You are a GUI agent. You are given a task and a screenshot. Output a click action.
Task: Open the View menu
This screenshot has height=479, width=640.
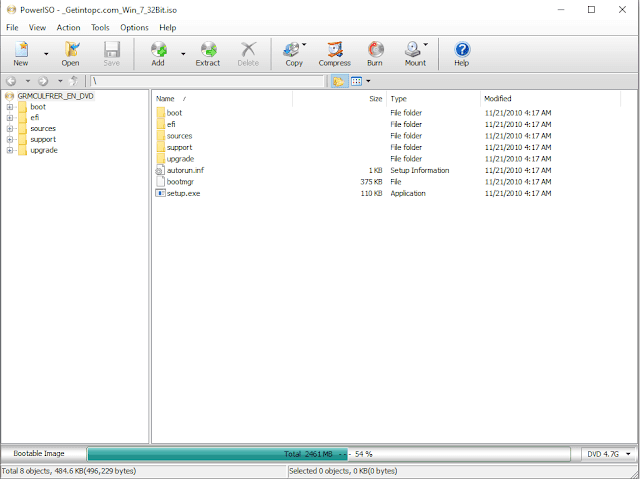point(37,28)
